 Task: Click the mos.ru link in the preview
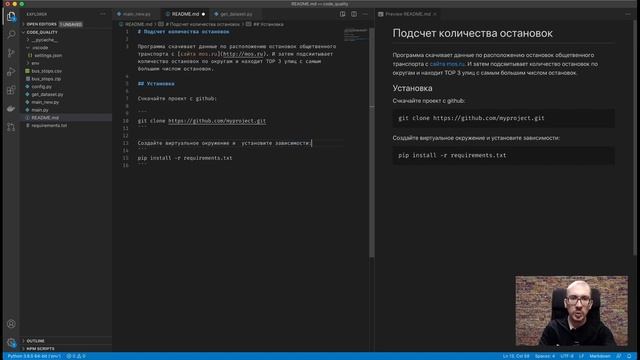(x=447, y=64)
